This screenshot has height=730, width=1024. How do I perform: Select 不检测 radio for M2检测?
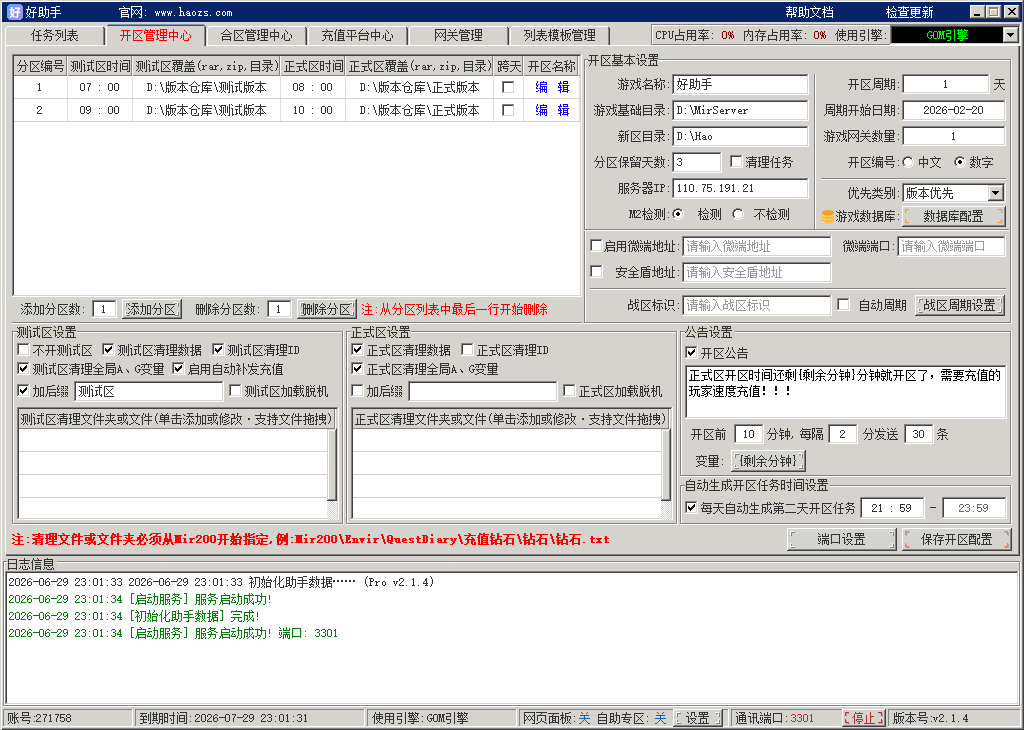click(738, 214)
